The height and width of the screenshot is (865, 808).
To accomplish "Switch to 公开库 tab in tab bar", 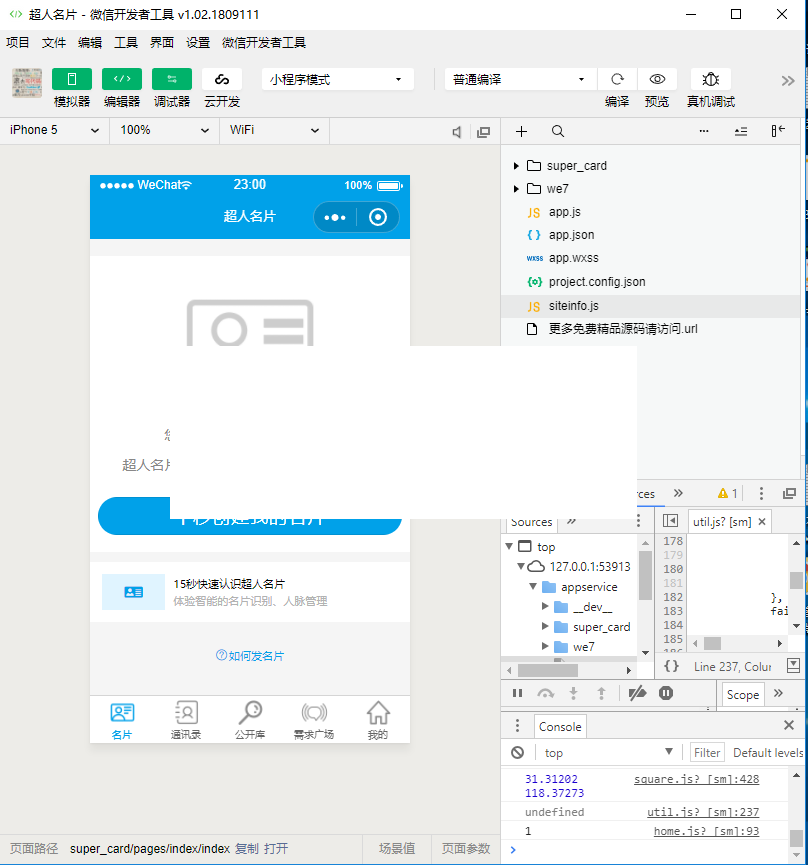I will coord(250,720).
